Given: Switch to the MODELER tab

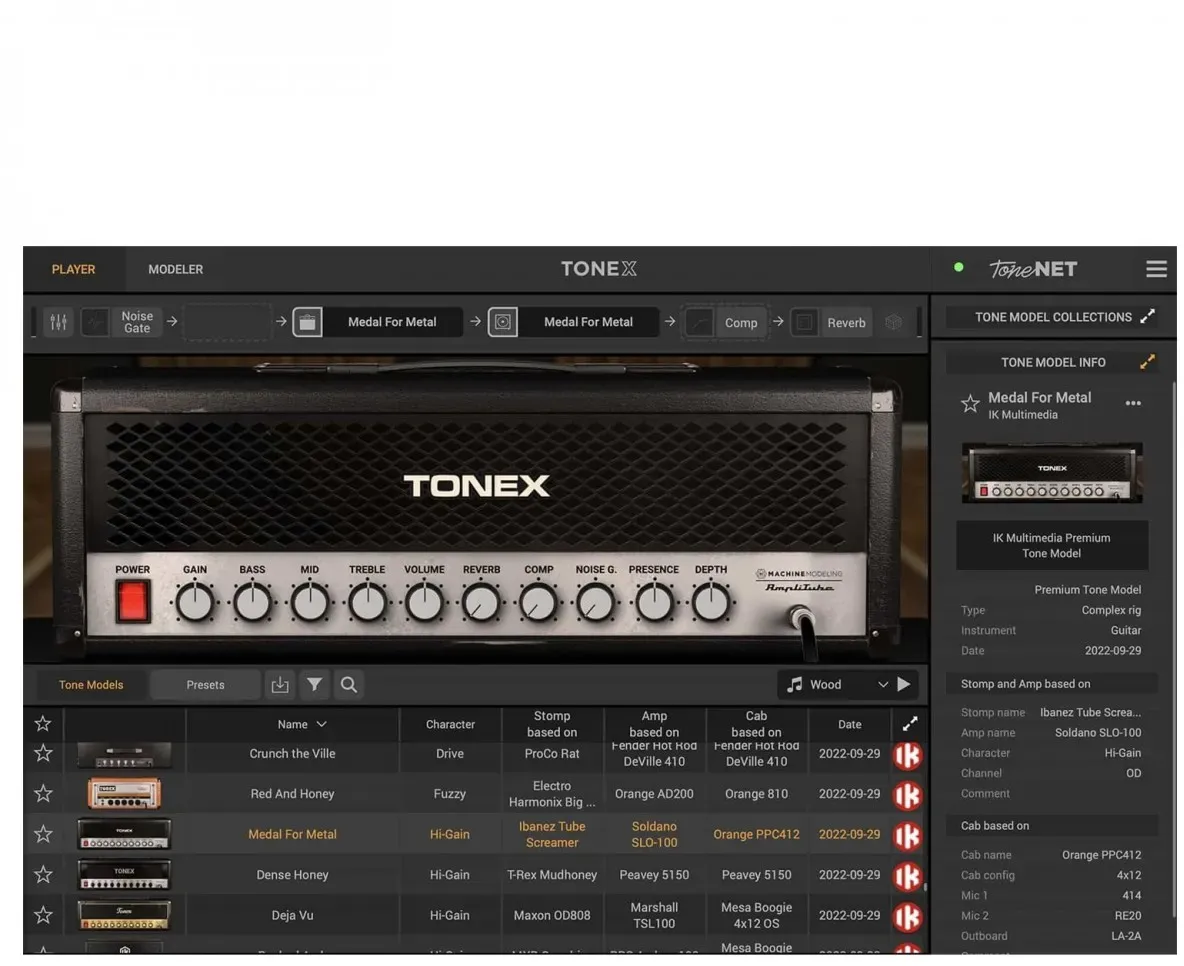Looking at the screenshot, I should tap(175, 270).
